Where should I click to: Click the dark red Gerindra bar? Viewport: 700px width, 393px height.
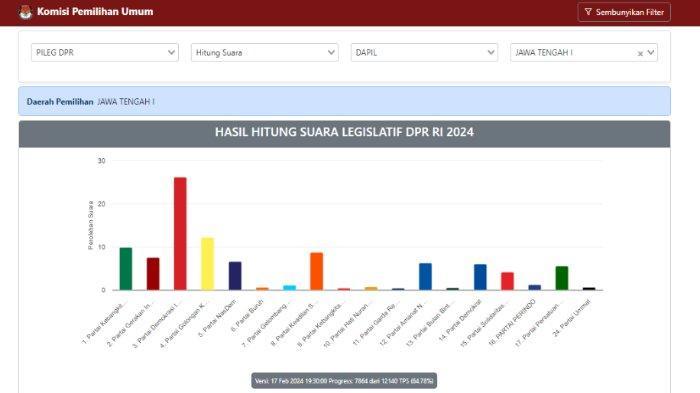coord(153,274)
